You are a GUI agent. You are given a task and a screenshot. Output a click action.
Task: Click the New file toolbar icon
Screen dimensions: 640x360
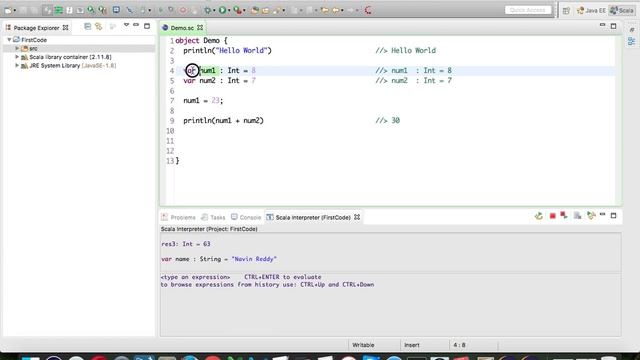[x=8, y=10]
